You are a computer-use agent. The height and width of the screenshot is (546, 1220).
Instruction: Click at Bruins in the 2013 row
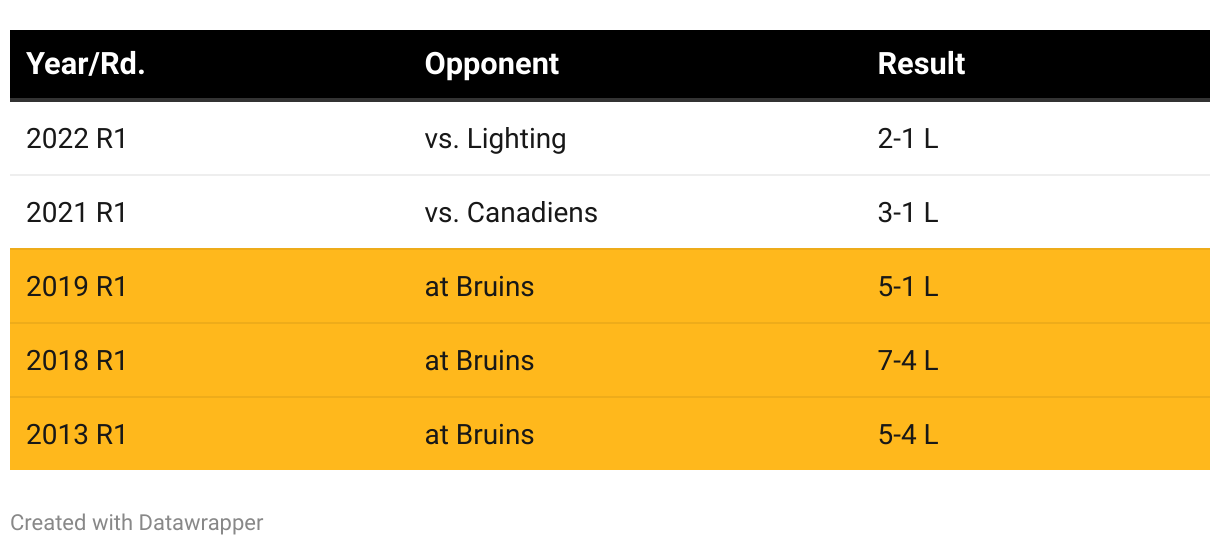(x=479, y=435)
